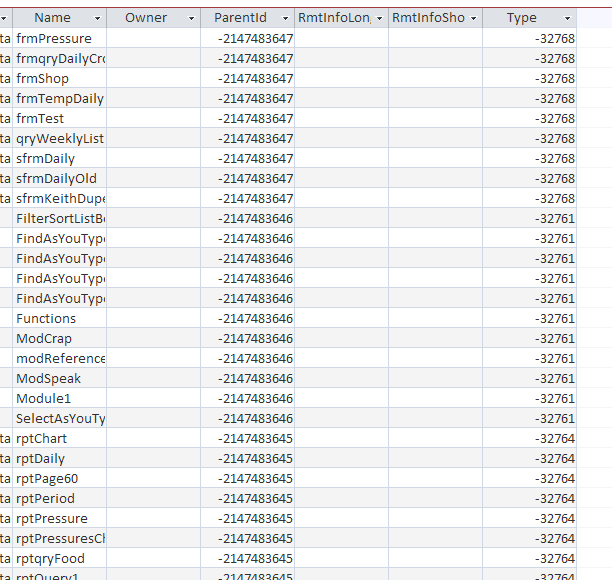Click the frmPressure name cell
The width and height of the screenshot is (612, 580).
click(x=60, y=38)
